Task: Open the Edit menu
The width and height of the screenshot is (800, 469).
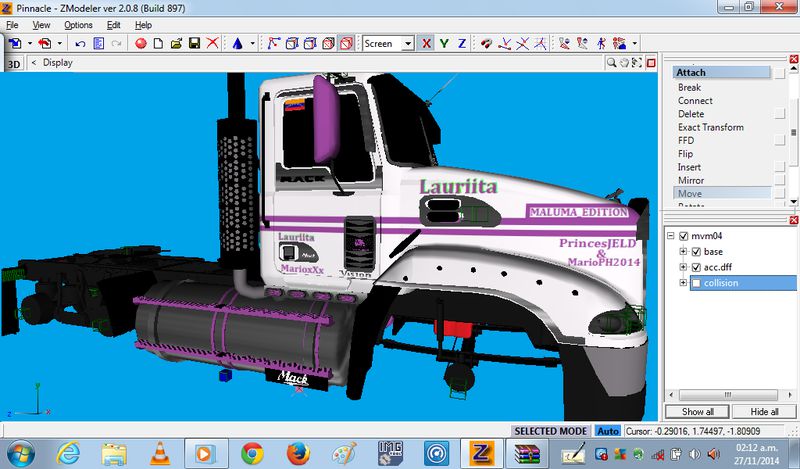Action: click(x=113, y=25)
